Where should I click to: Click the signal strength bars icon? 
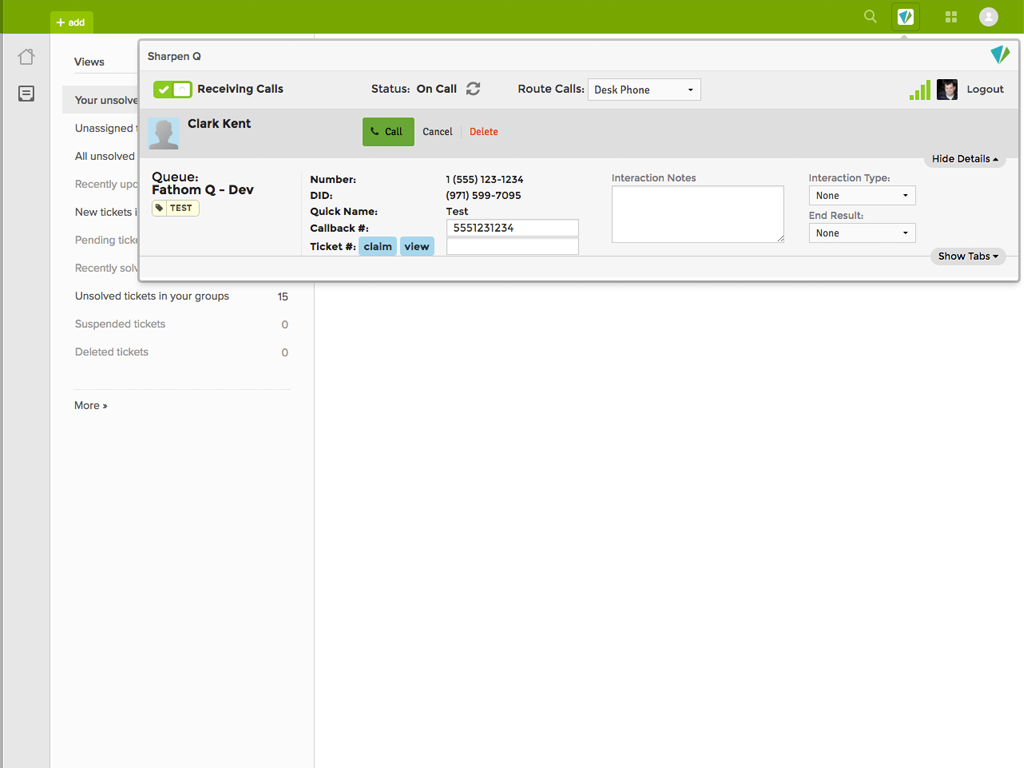tap(919, 90)
